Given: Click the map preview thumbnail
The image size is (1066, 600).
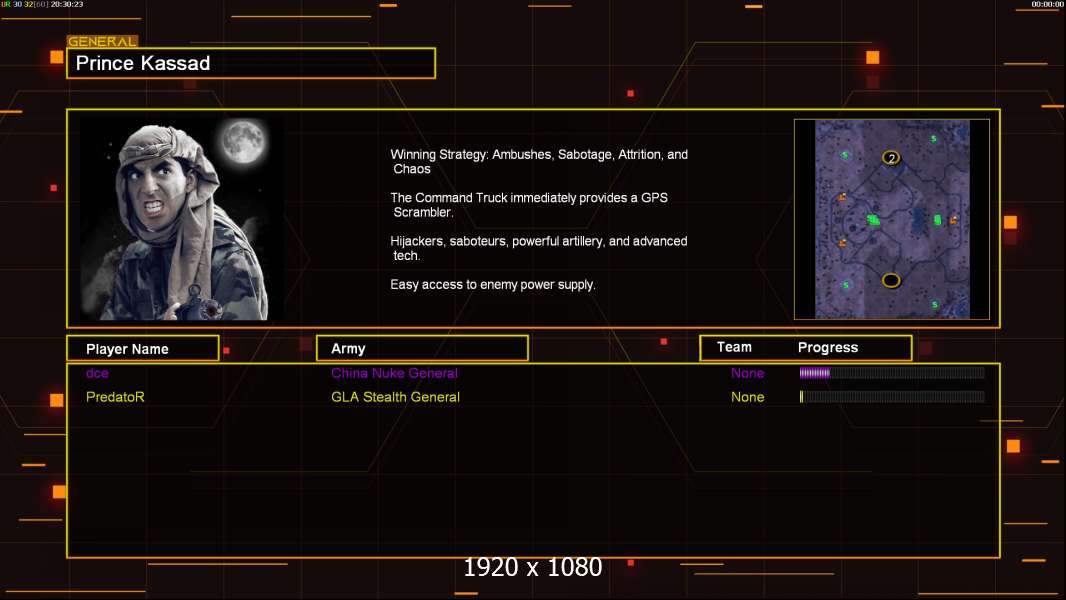Looking at the screenshot, I should [x=891, y=219].
